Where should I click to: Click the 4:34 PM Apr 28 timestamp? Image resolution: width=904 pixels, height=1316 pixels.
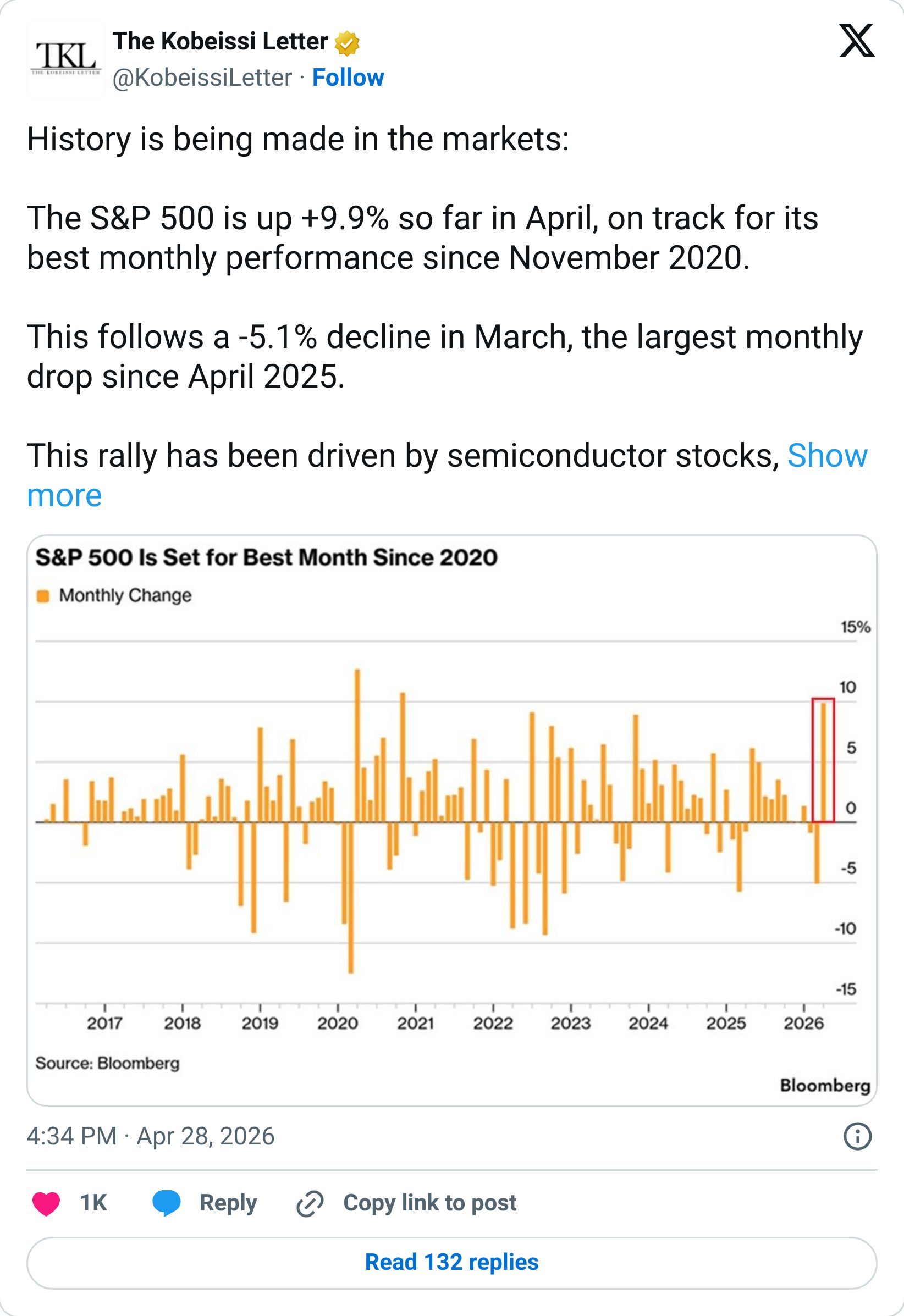151,1136
